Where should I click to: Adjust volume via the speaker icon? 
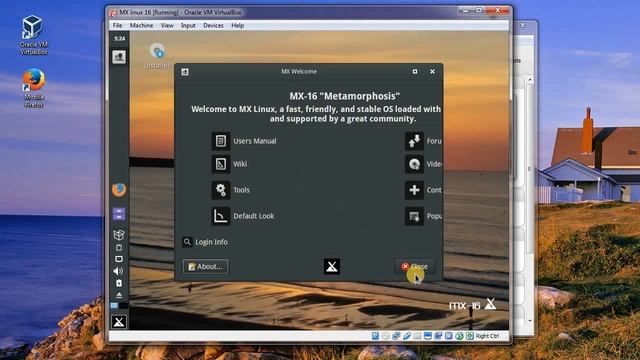[x=118, y=271]
